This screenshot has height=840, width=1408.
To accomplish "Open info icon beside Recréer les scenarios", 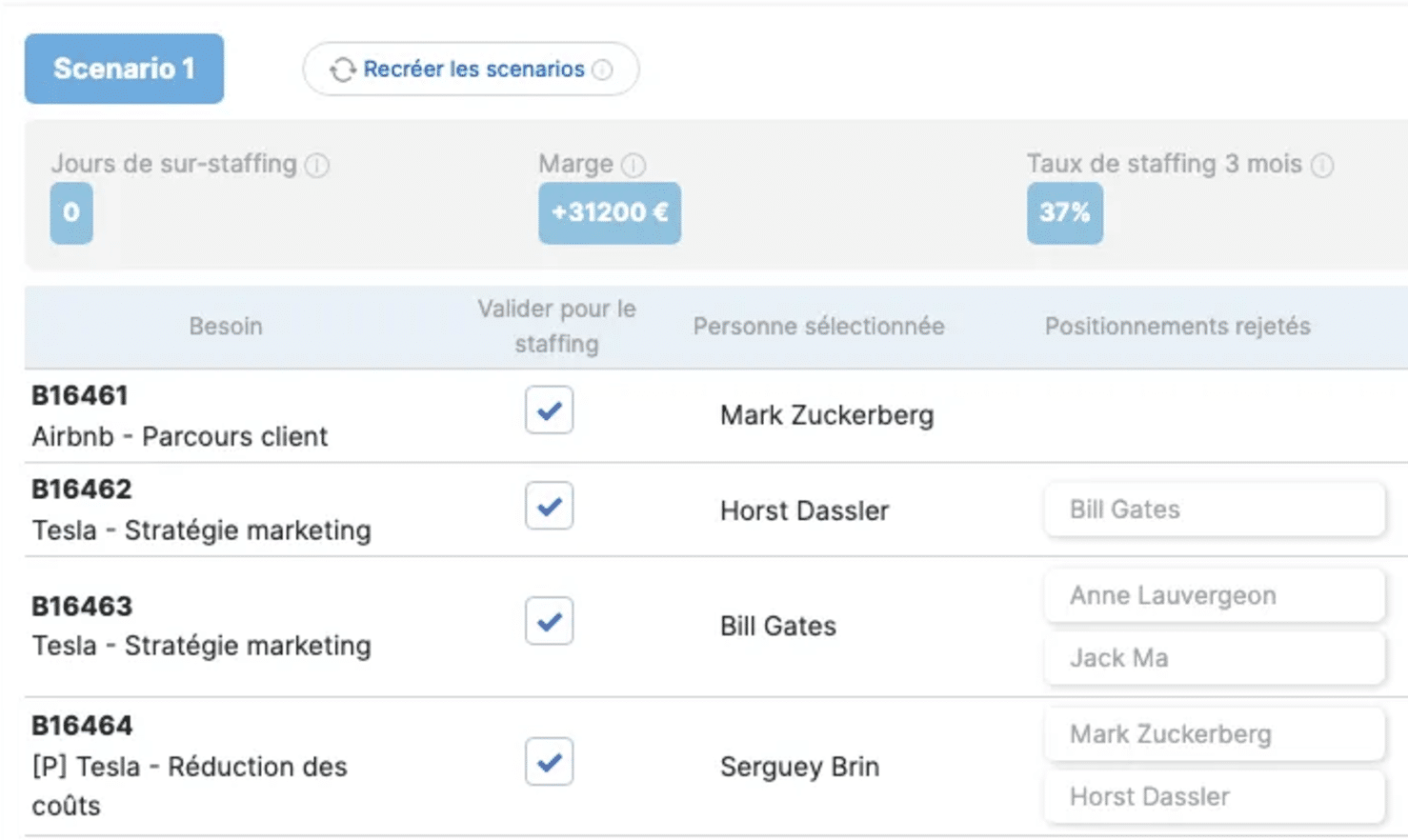I will tap(603, 70).
